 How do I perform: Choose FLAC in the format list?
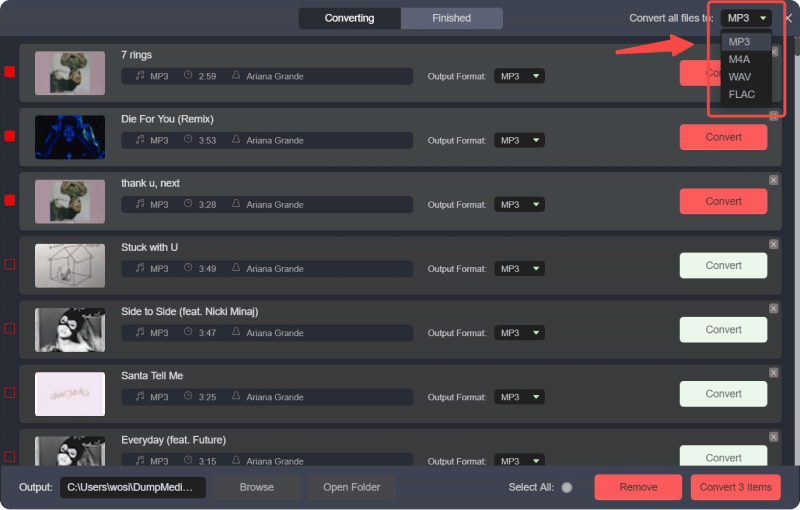coord(745,94)
